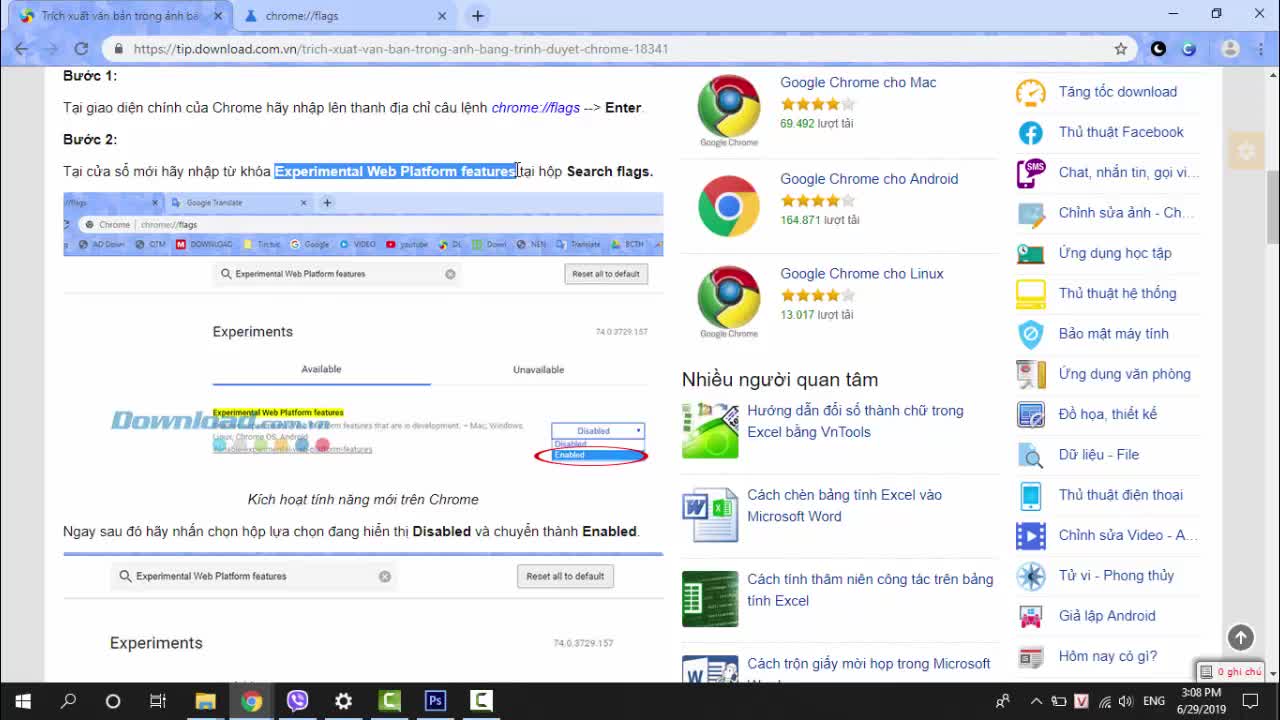Click the Đồ họa, thiết kế icon
The width and height of the screenshot is (1280, 720).
tap(1030, 414)
